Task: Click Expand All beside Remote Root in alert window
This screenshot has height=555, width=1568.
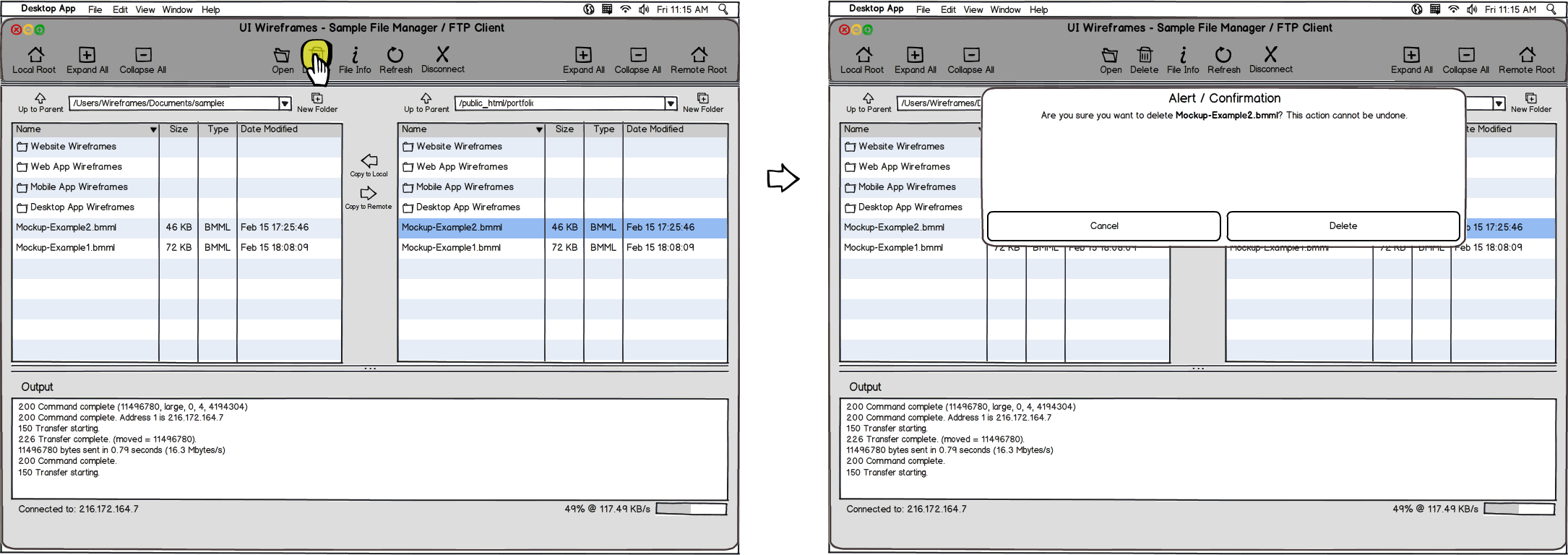Action: pos(1411,55)
